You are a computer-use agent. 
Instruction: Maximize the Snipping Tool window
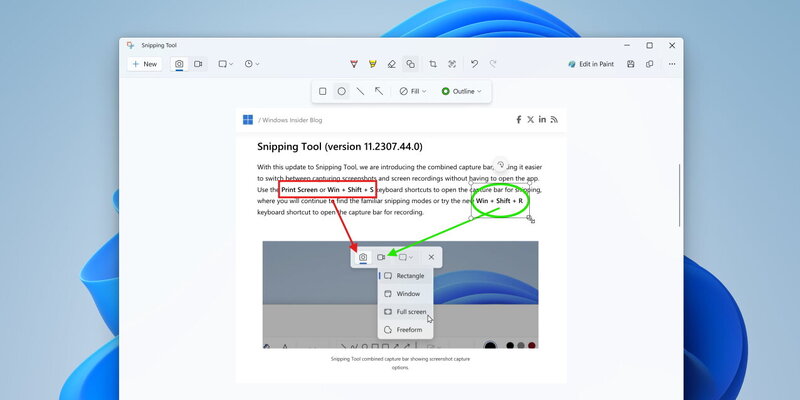coord(649,45)
